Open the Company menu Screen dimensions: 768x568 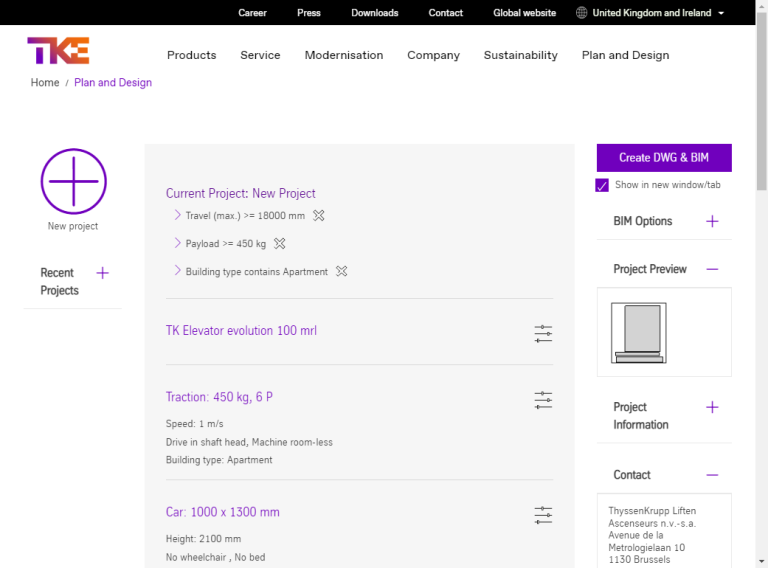pos(433,55)
